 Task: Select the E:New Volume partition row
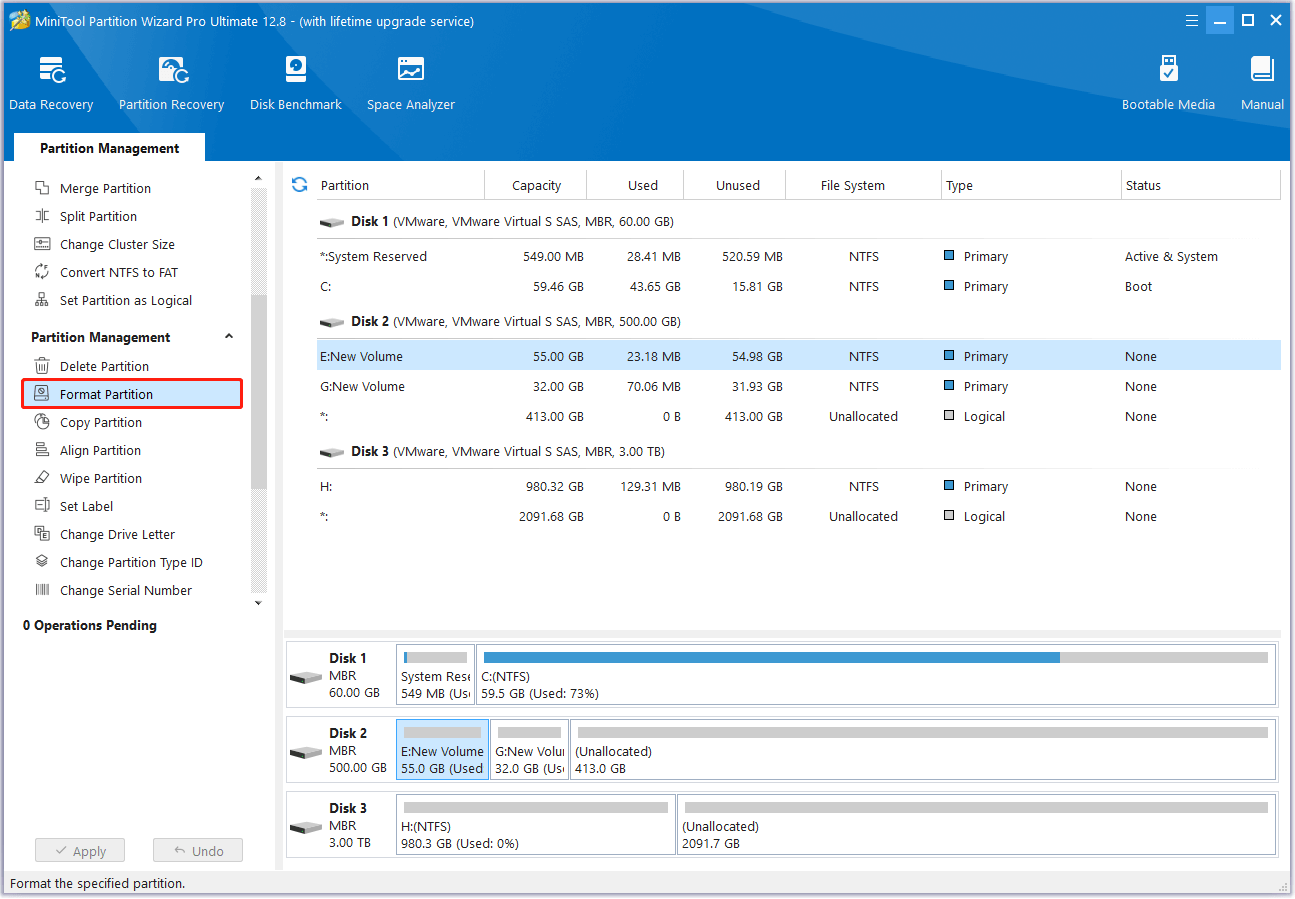(798, 356)
